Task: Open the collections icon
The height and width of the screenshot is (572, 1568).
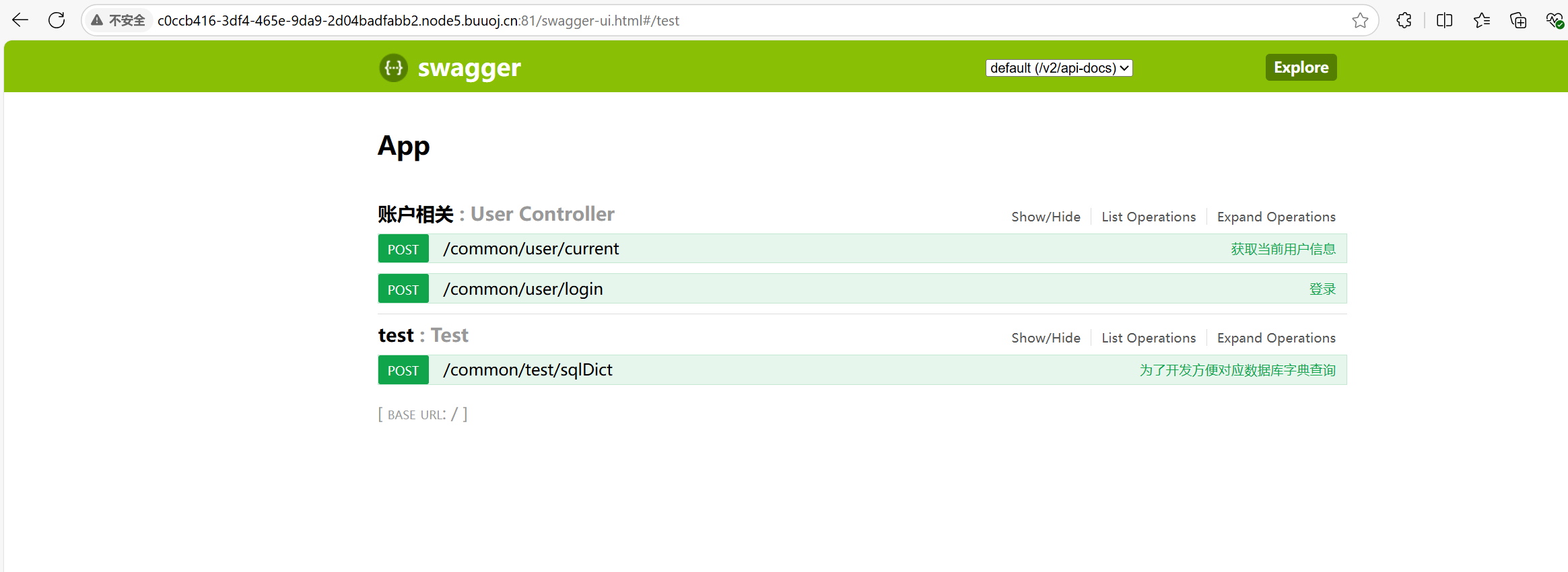Action: pos(1518,20)
